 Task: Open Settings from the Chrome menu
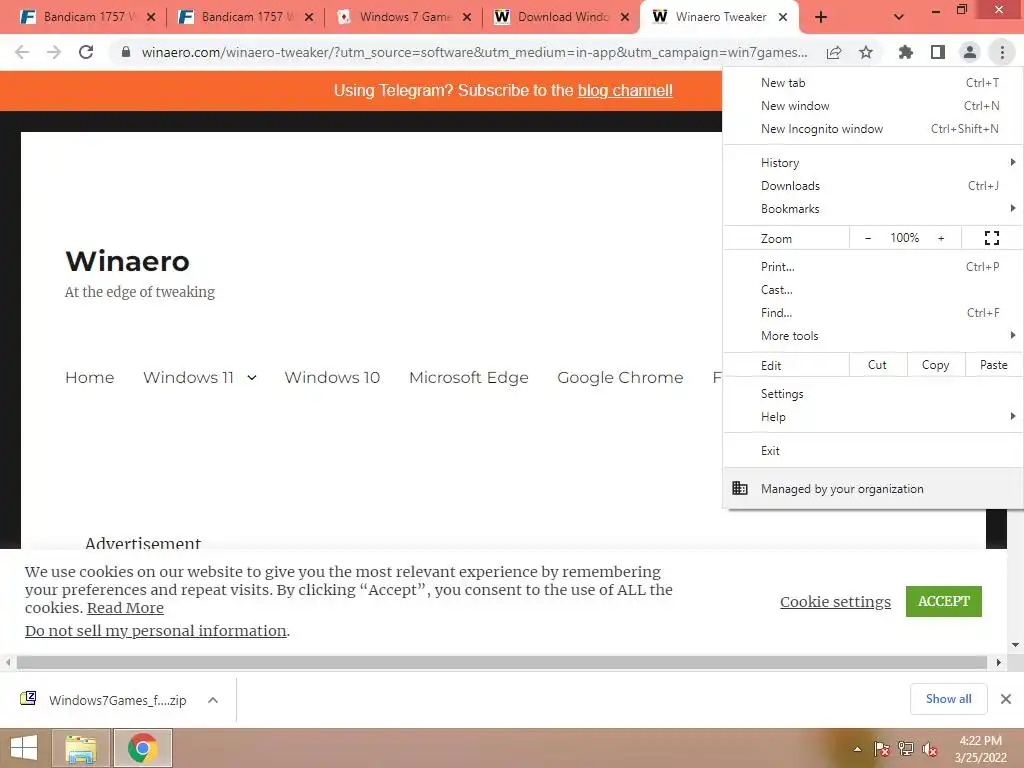tap(872, 394)
